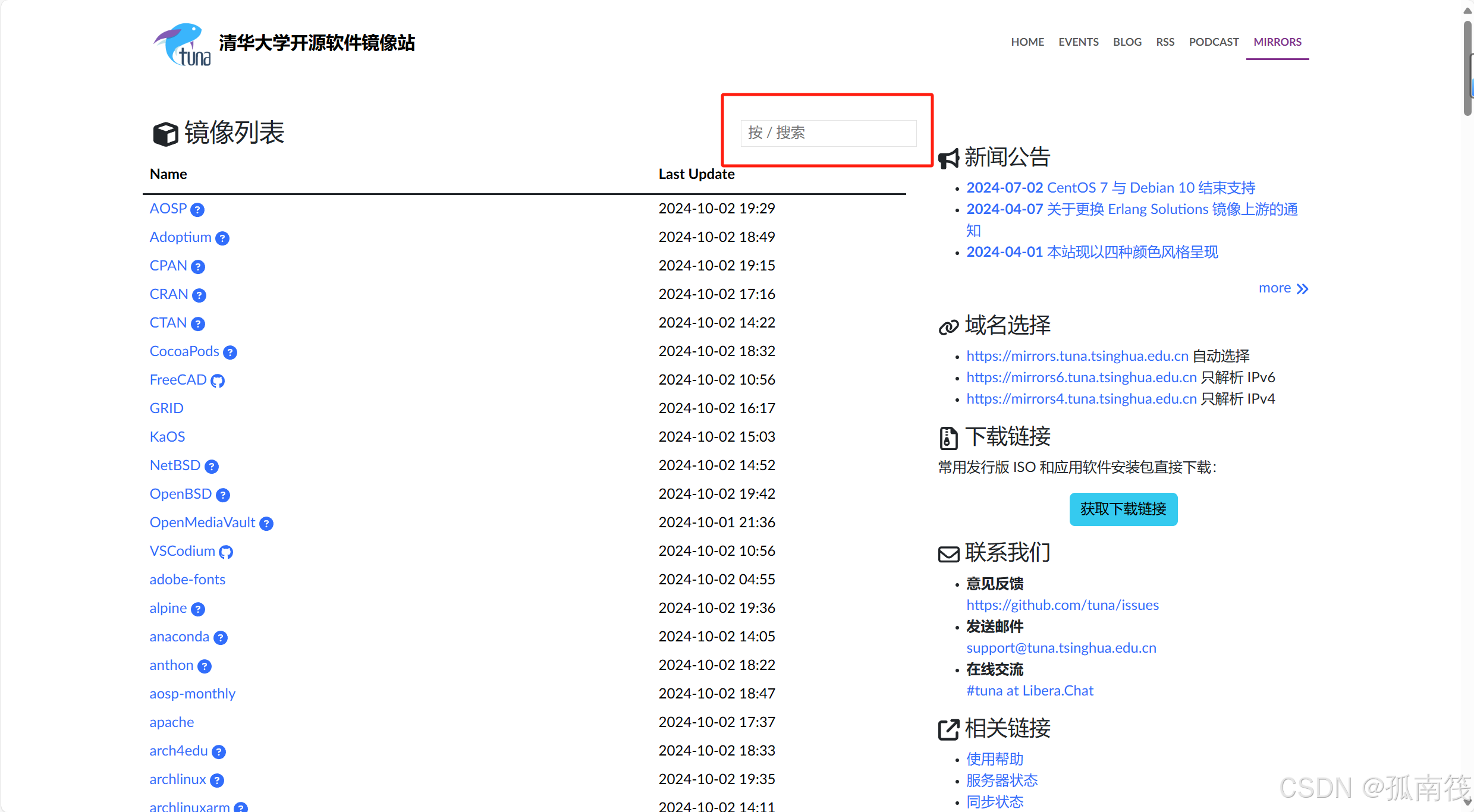Viewport: 1474px width, 812px height.
Task: Open the help icon next to alpine
Action: pyautogui.click(x=198, y=609)
